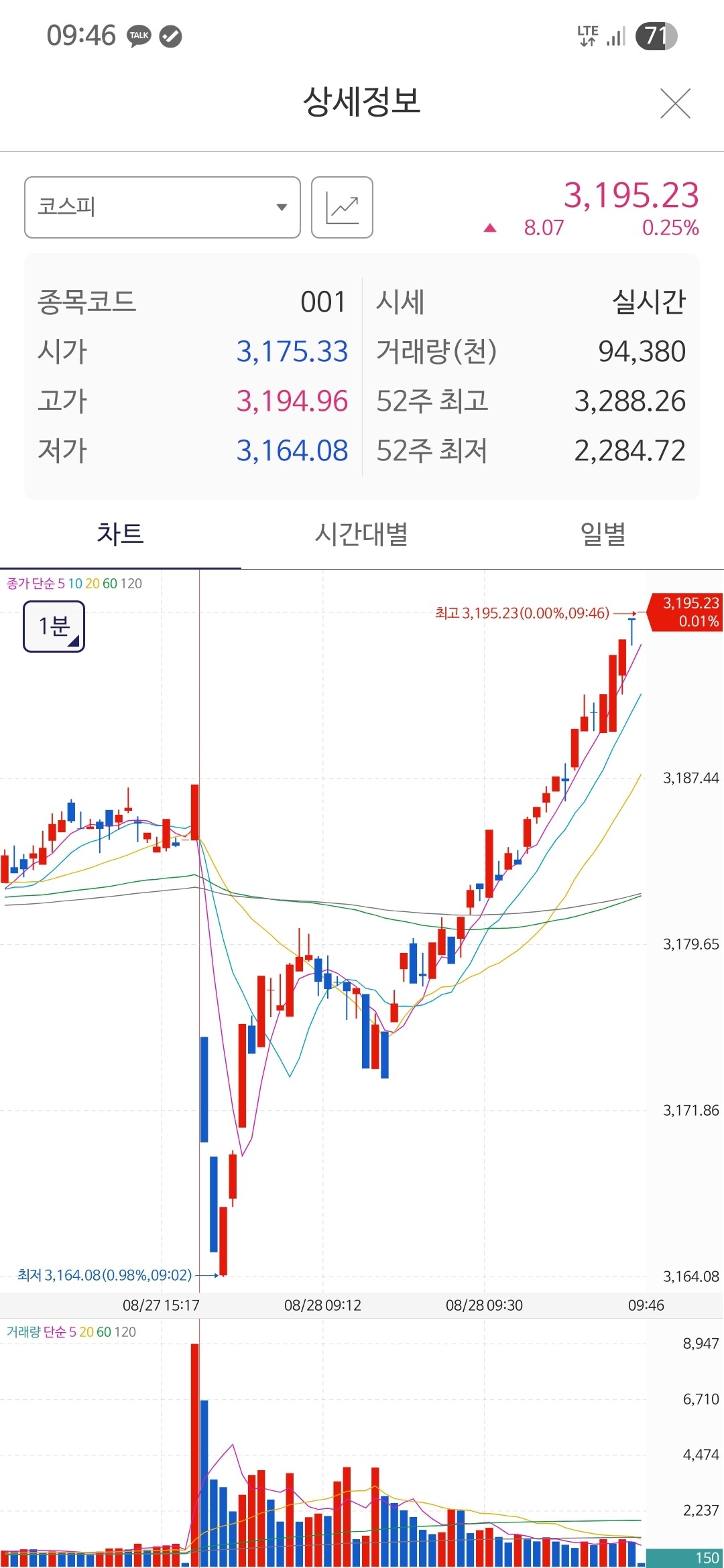Tap the 08/28 09:30 time axis label
Image resolution: width=724 pixels, height=1568 pixels.
tap(484, 1305)
